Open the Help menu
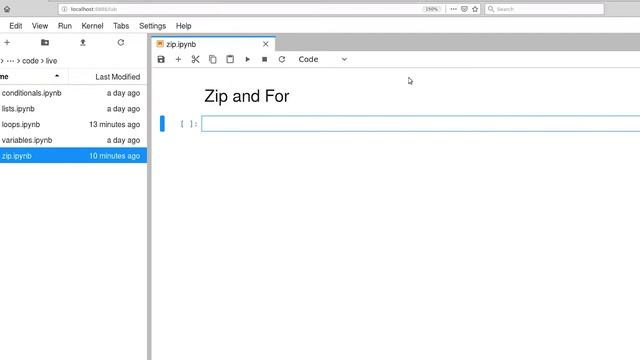The height and width of the screenshot is (360, 640). 184,26
